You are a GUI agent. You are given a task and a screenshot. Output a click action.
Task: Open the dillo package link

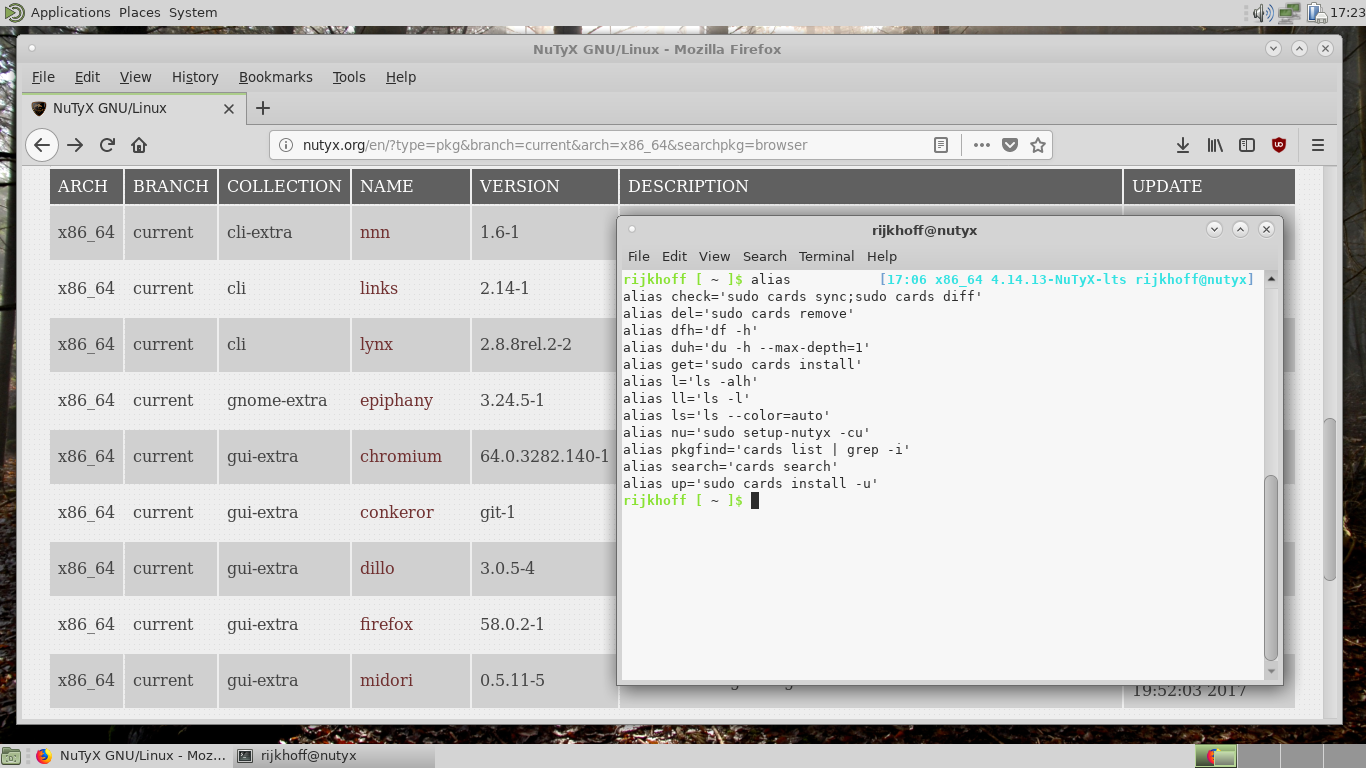click(377, 568)
